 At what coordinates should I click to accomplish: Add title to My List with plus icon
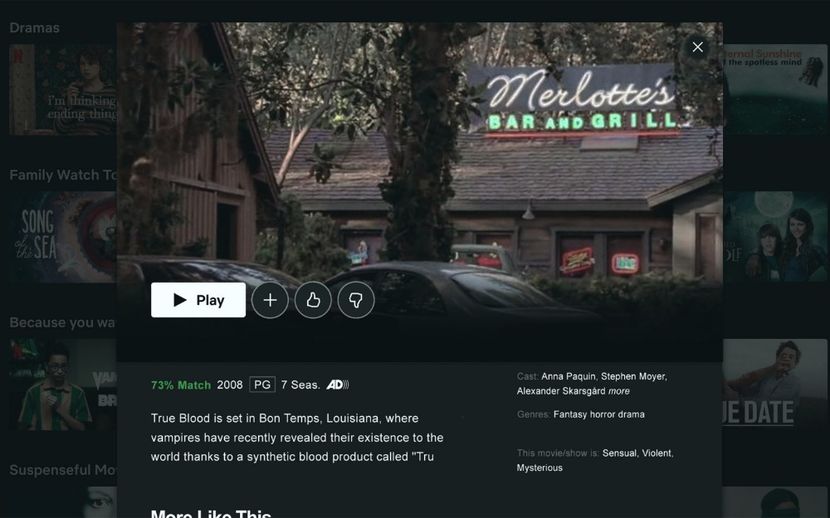(x=270, y=300)
